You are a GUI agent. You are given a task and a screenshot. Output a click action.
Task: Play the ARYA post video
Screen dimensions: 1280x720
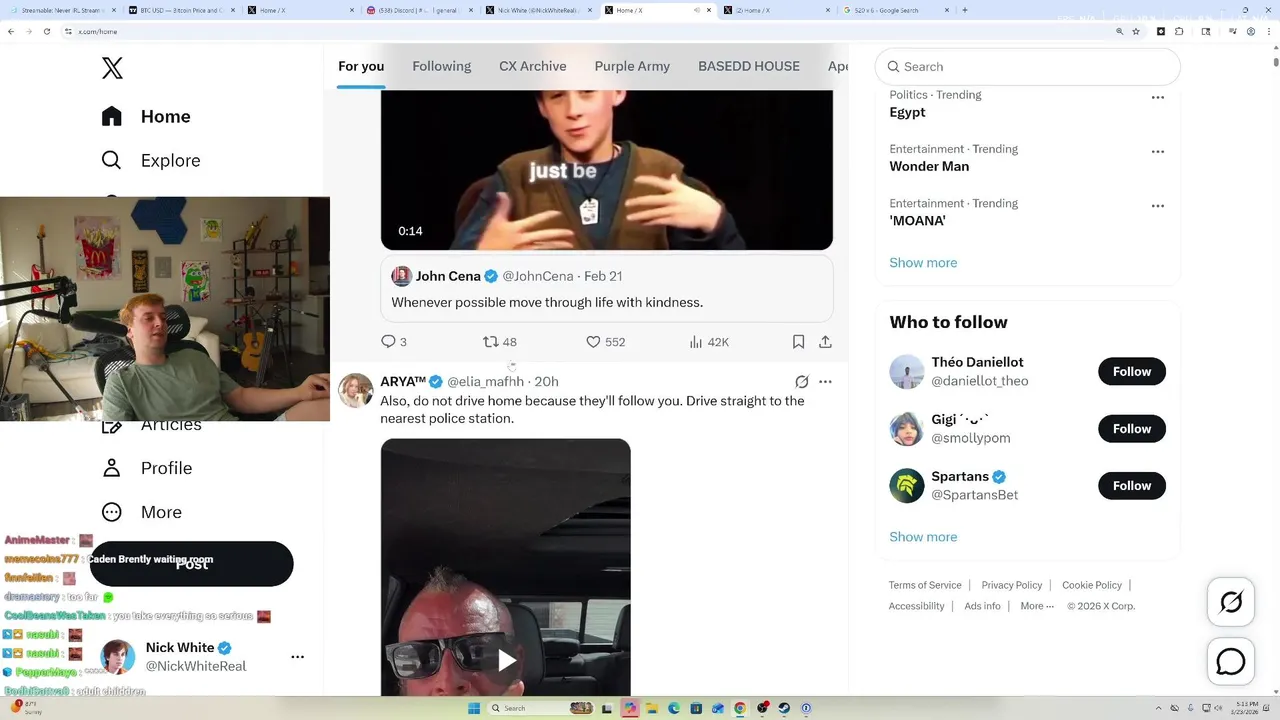click(507, 660)
